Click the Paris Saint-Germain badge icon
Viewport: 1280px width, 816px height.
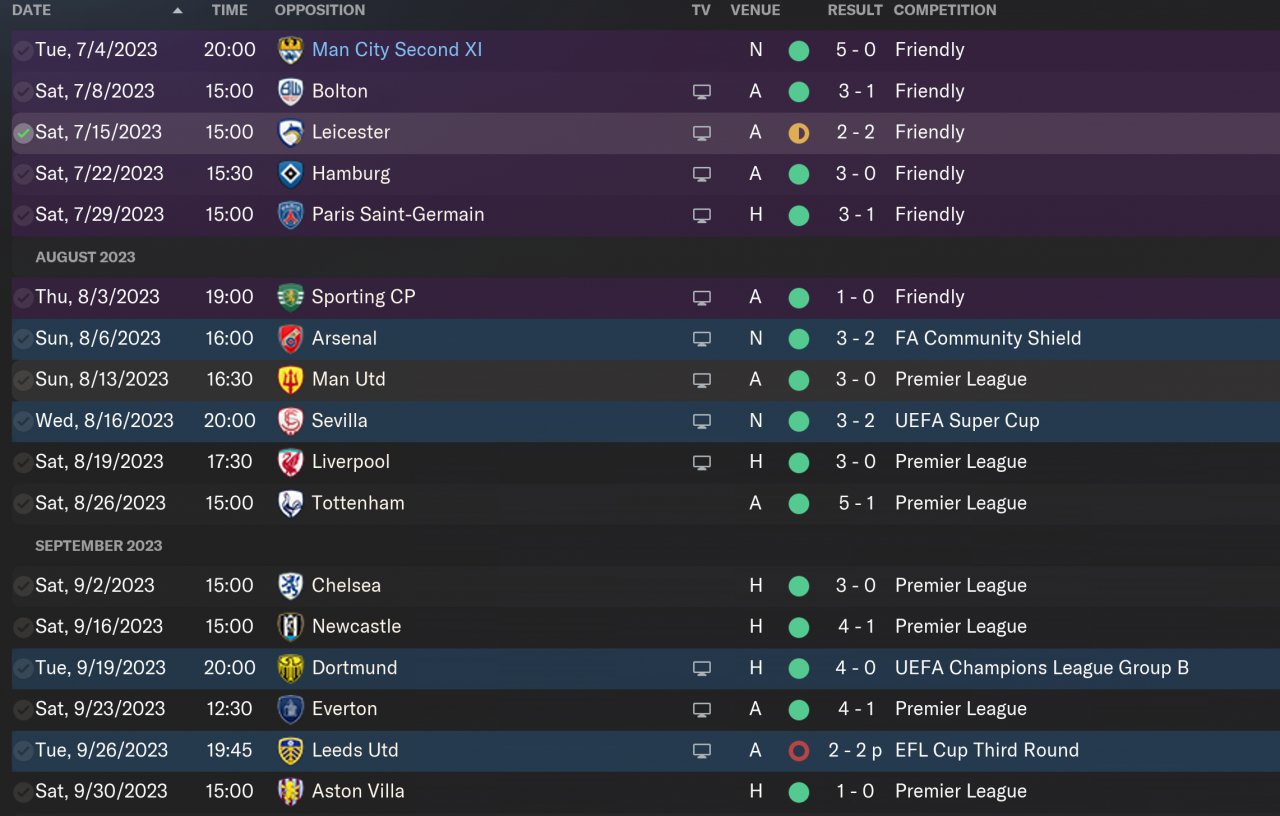pos(290,215)
